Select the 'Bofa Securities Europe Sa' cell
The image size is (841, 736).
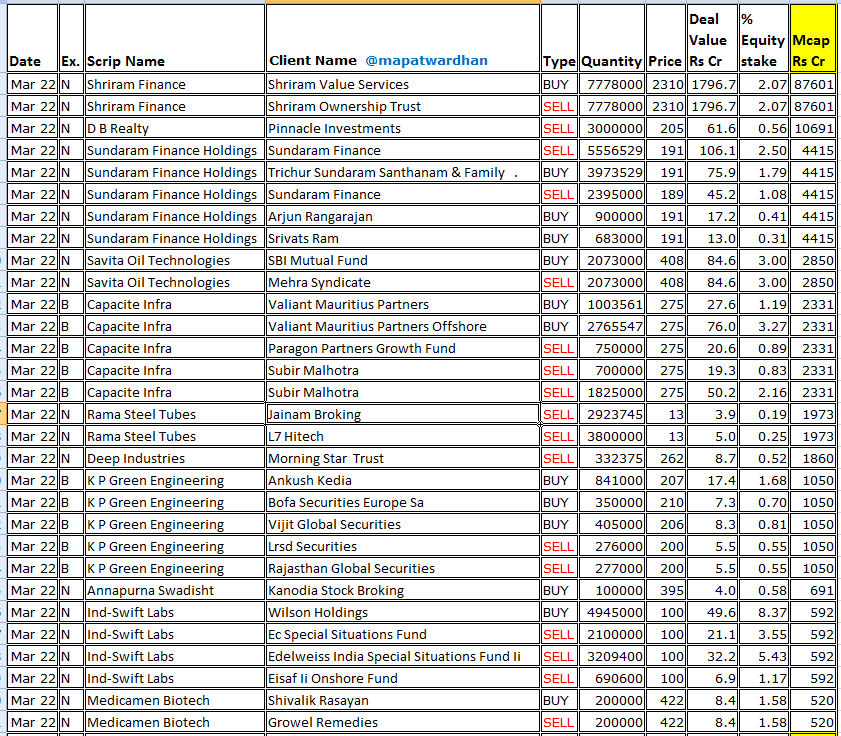pos(403,502)
